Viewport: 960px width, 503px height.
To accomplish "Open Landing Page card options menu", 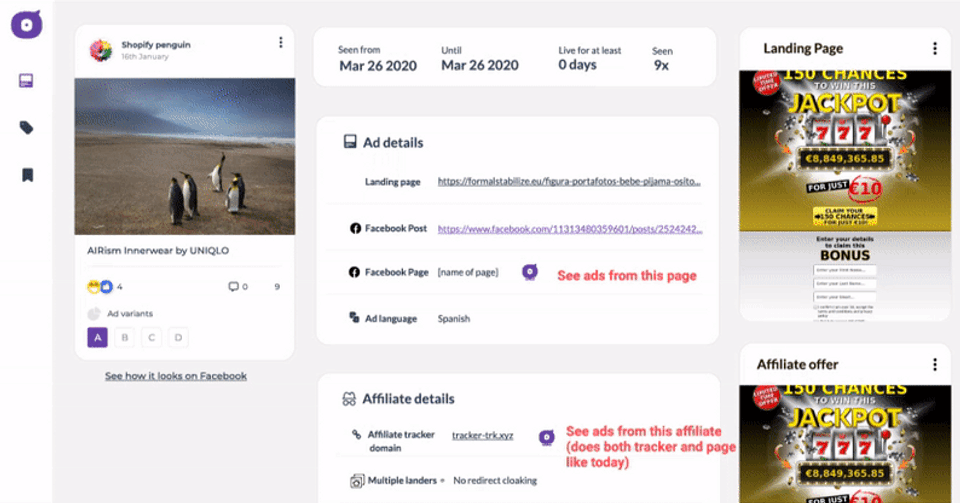I will coord(934,48).
